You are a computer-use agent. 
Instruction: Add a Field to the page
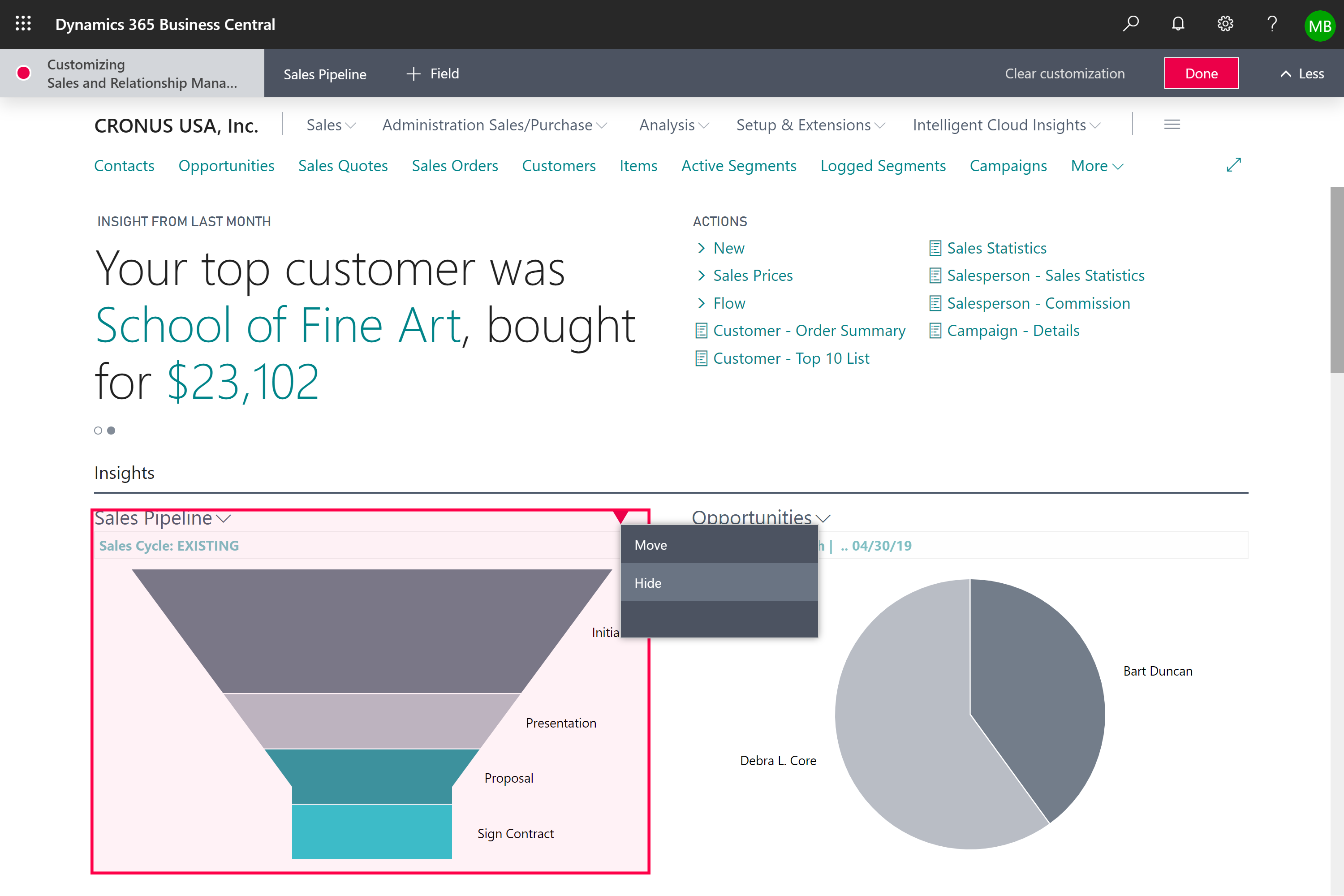(433, 74)
